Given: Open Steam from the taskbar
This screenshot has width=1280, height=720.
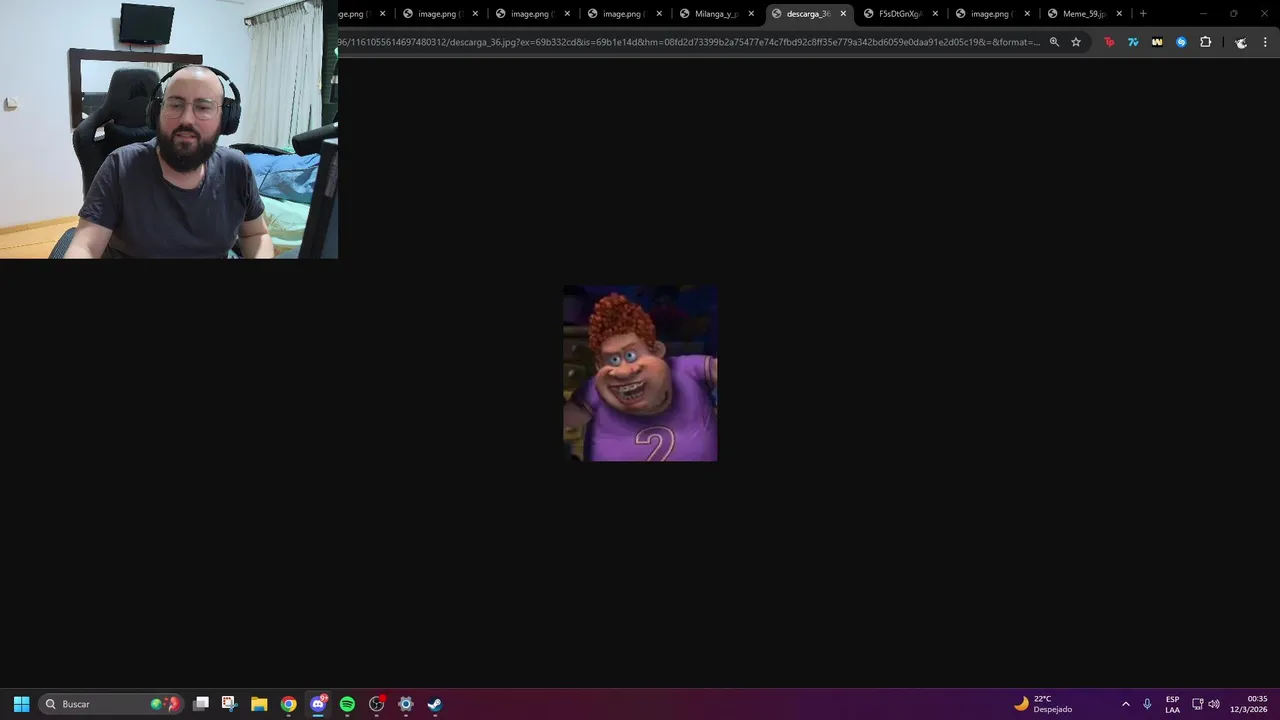Looking at the screenshot, I should (x=435, y=704).
